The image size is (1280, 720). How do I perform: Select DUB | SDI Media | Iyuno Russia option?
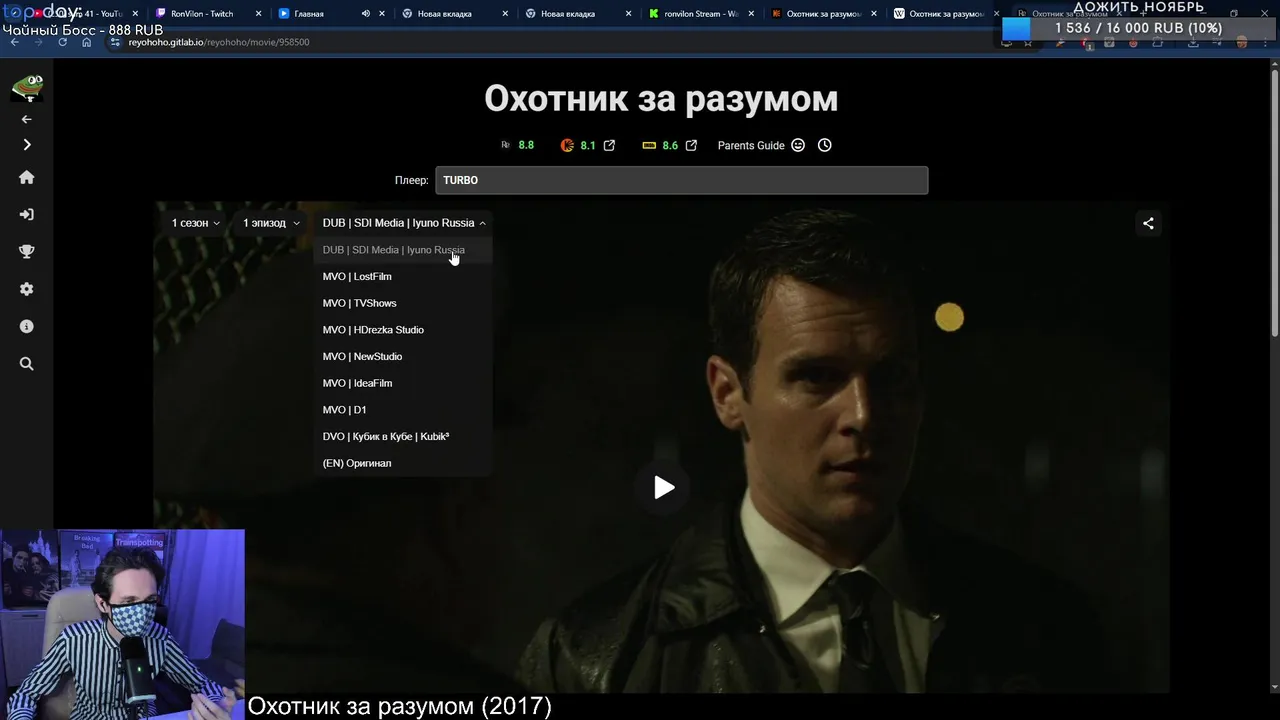[x=403, y=250]
